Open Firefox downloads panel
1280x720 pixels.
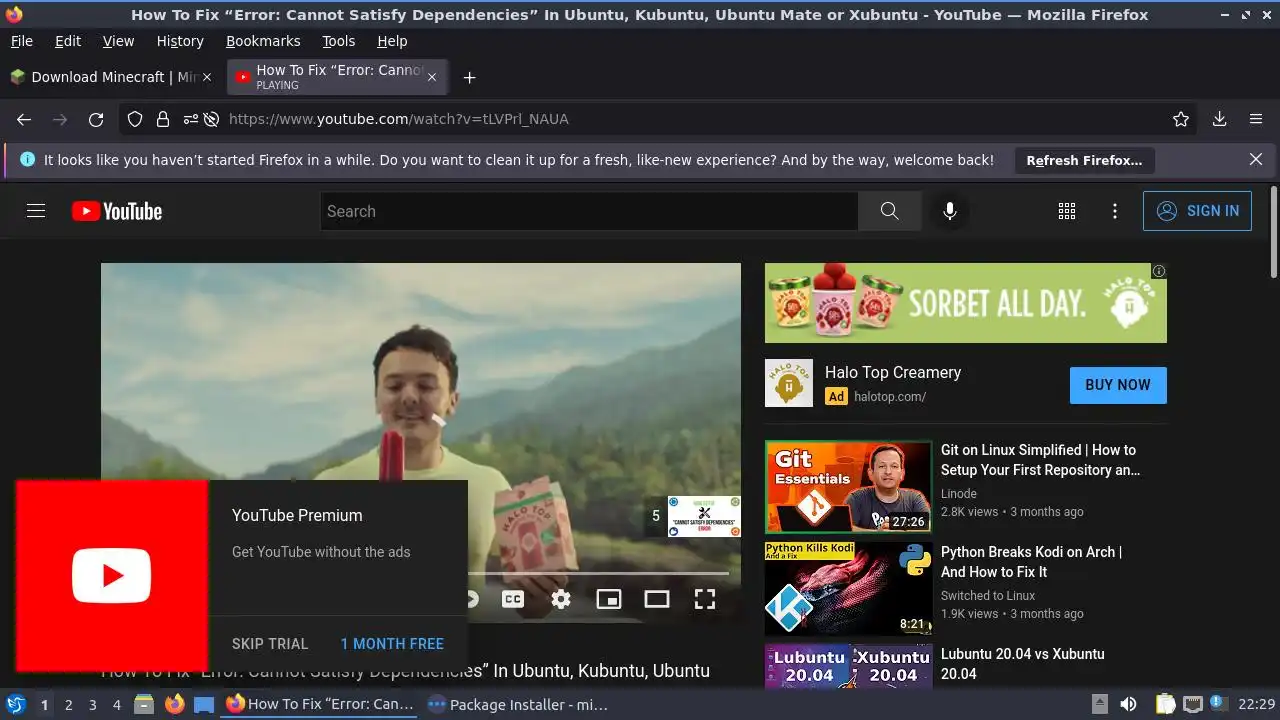(1219, 119)
